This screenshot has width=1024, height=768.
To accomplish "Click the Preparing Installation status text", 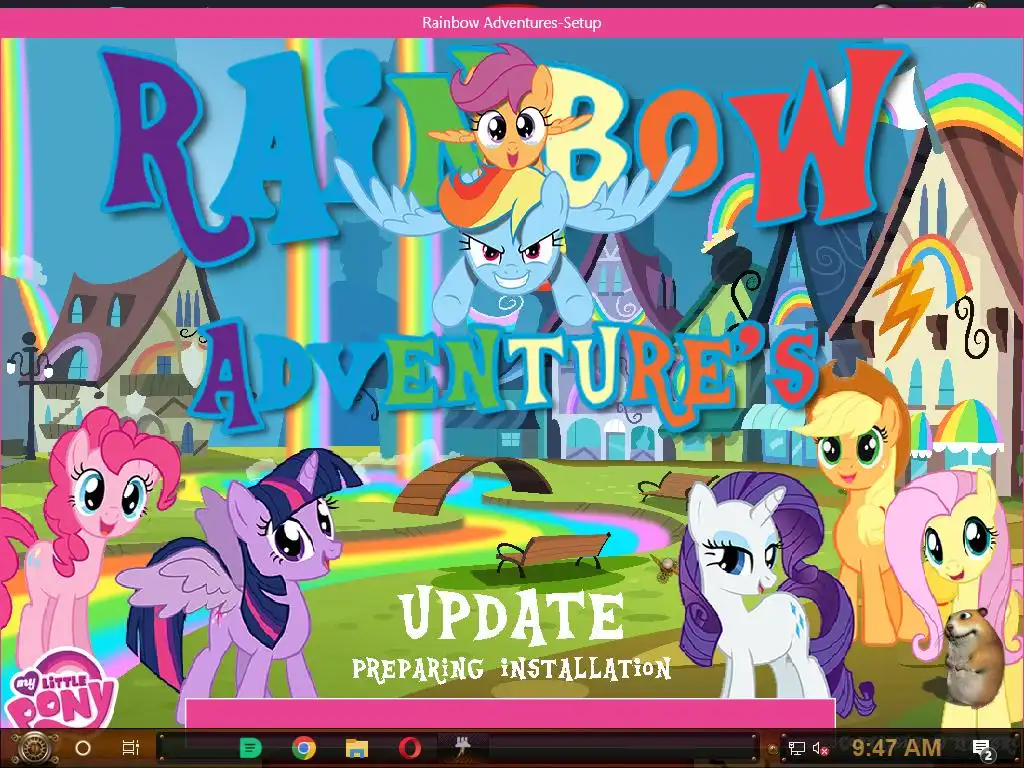I will [x=512, y=669].
